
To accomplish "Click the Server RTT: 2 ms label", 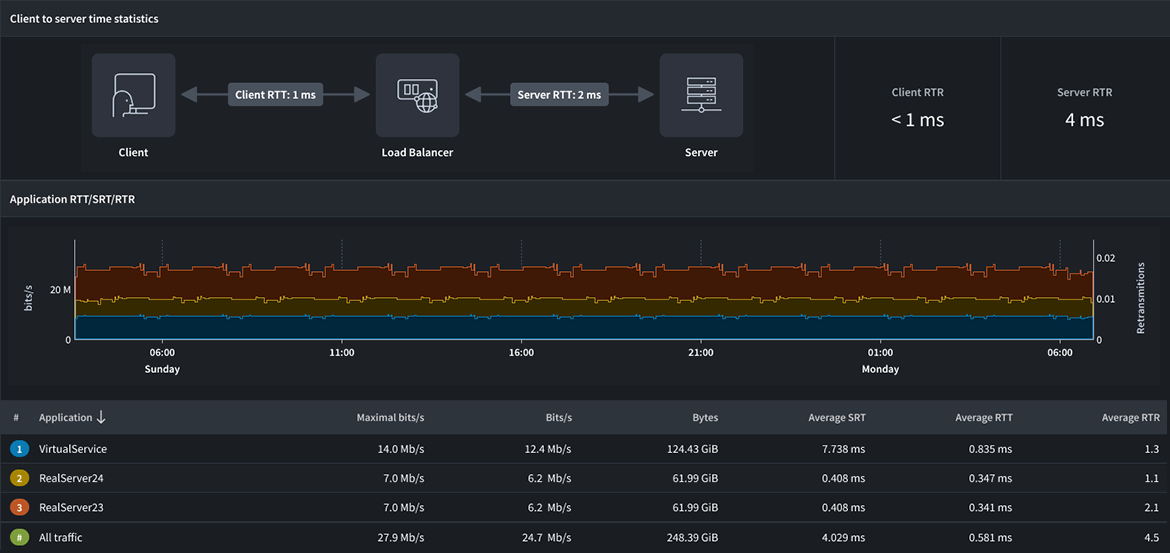I will pyautogui.click(x=559, y=95).
